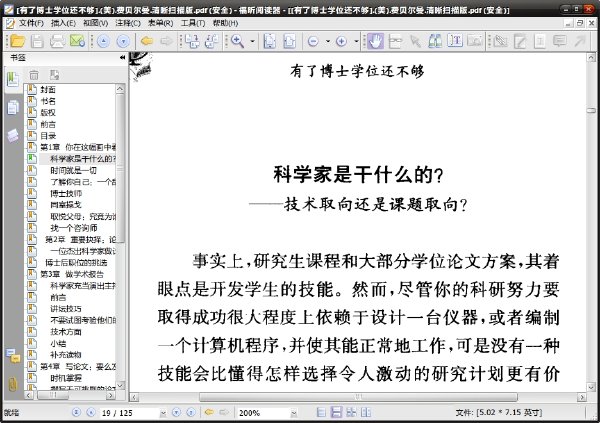Open the 插入(E) menu
This screenshot has width=600, height=423.
tap(63, 23)
